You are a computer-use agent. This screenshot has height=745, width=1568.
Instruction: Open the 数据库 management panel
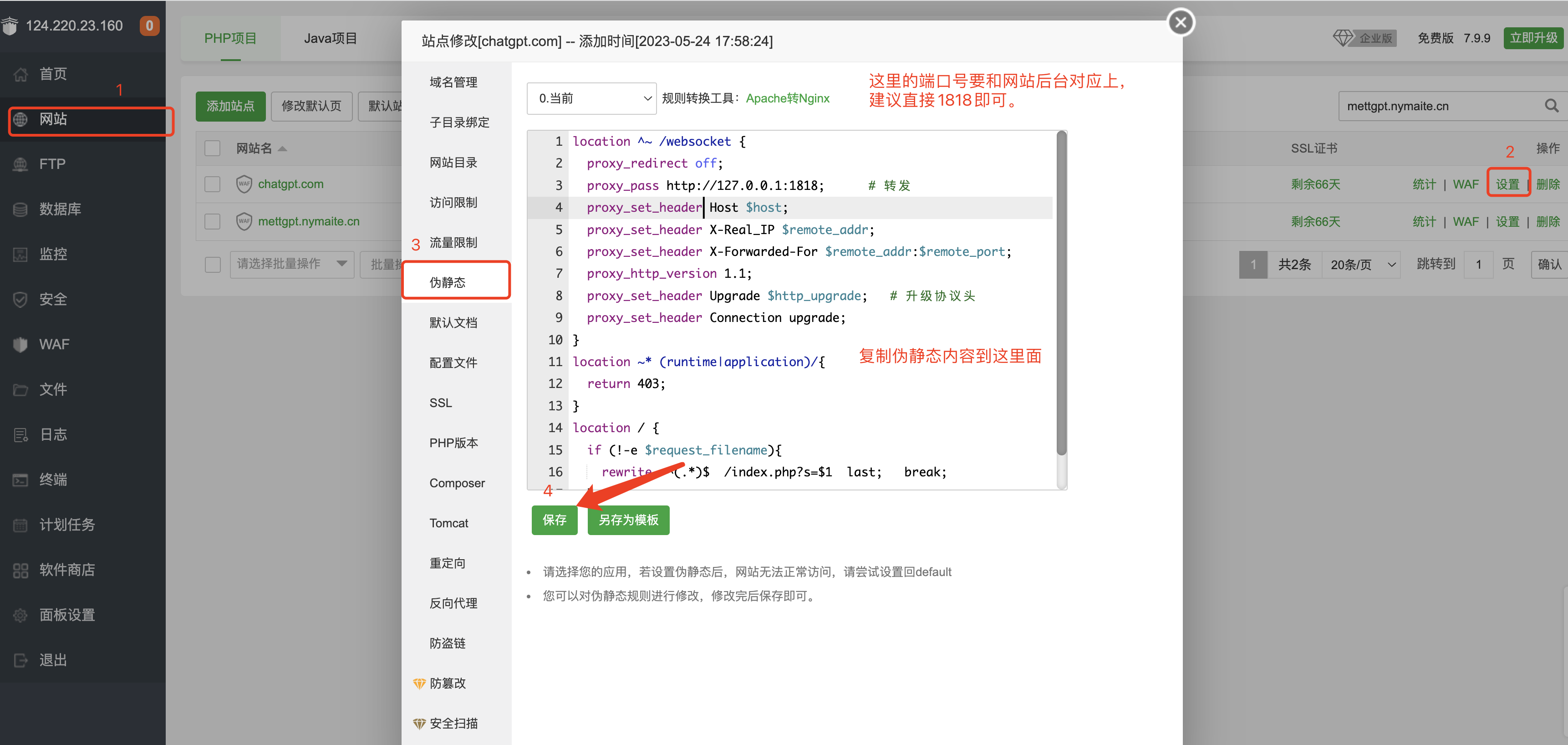pyautogui.click(x=60, y=209)
